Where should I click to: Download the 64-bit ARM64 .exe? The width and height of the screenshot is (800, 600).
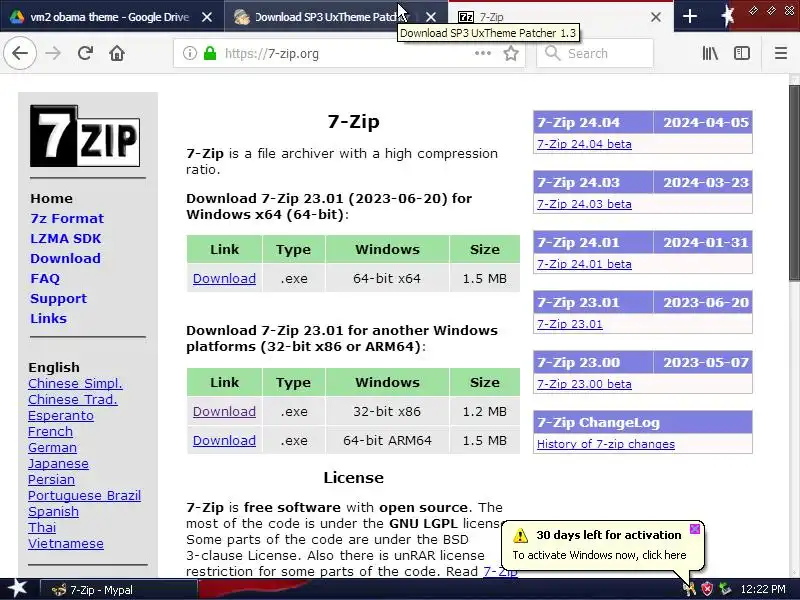point(224,440)
